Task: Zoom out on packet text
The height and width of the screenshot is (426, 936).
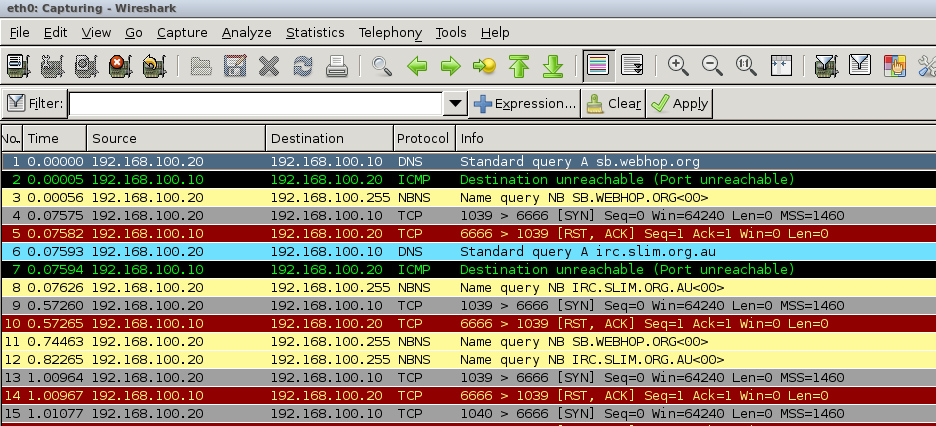Action: coord(712,65)
